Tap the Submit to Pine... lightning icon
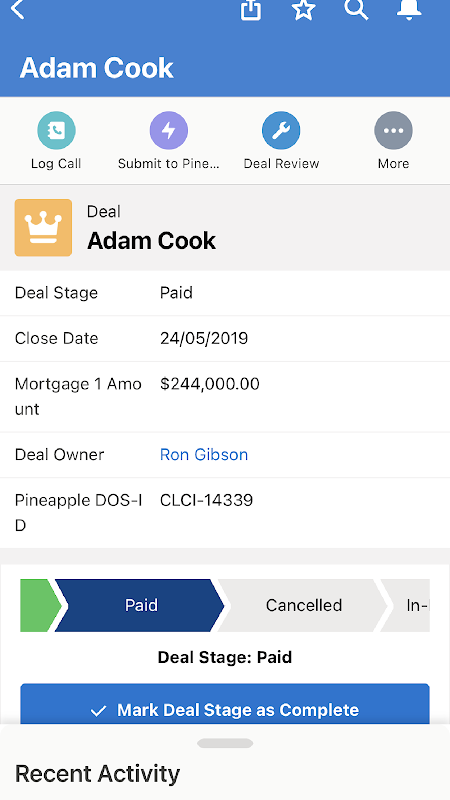 tap(168, 131)
